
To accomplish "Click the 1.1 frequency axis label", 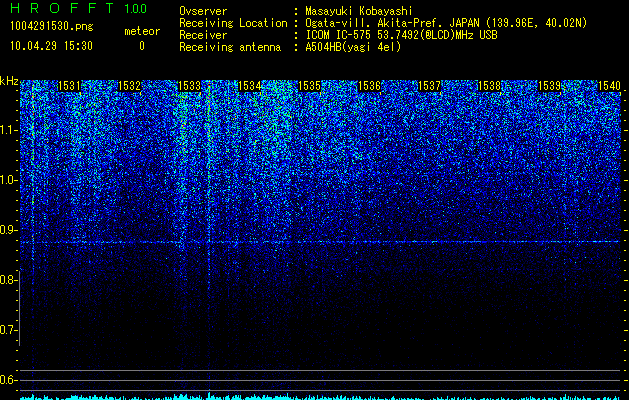I will coord(8,130).
